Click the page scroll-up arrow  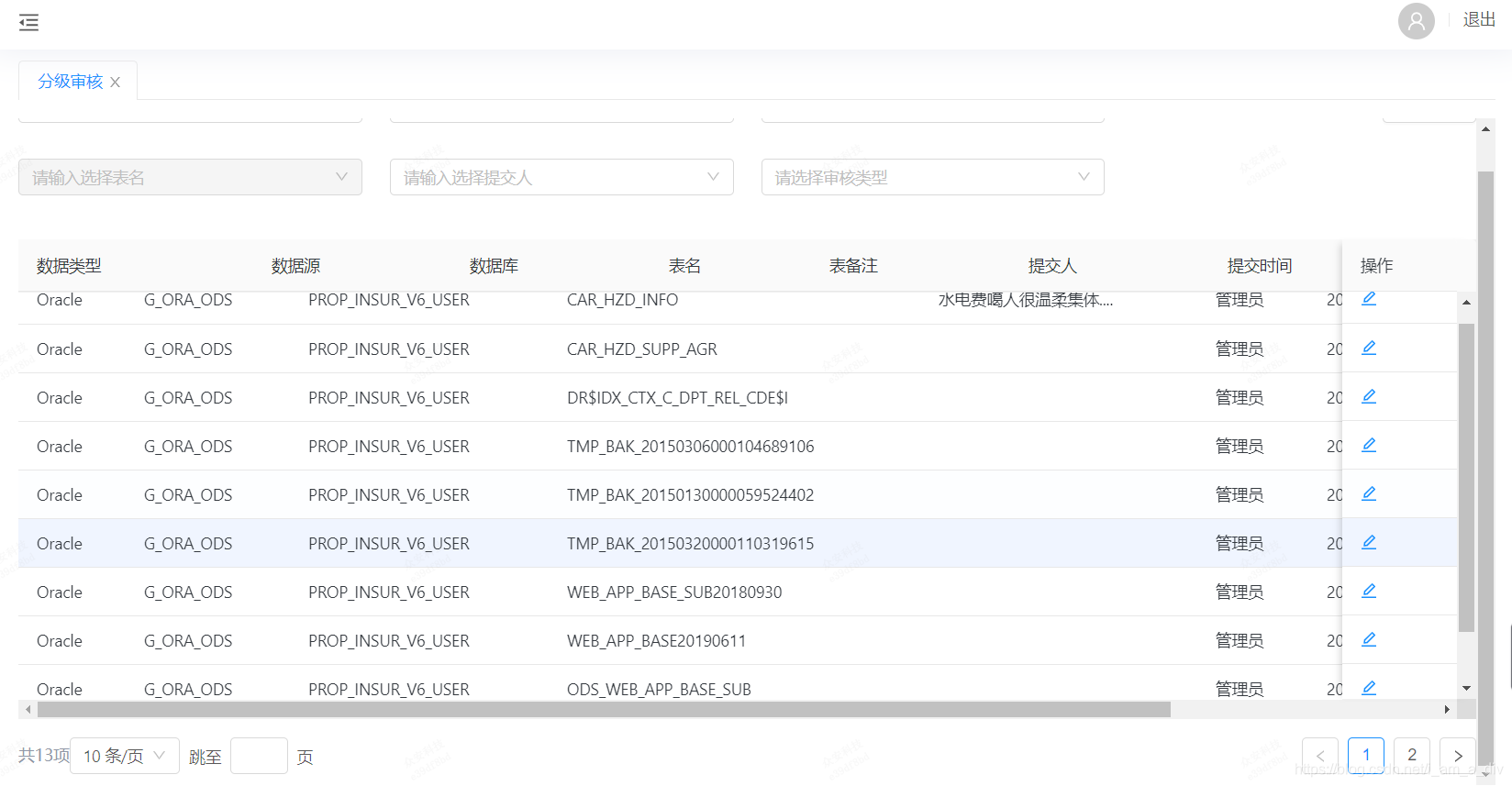click(x=1485, y=129)
